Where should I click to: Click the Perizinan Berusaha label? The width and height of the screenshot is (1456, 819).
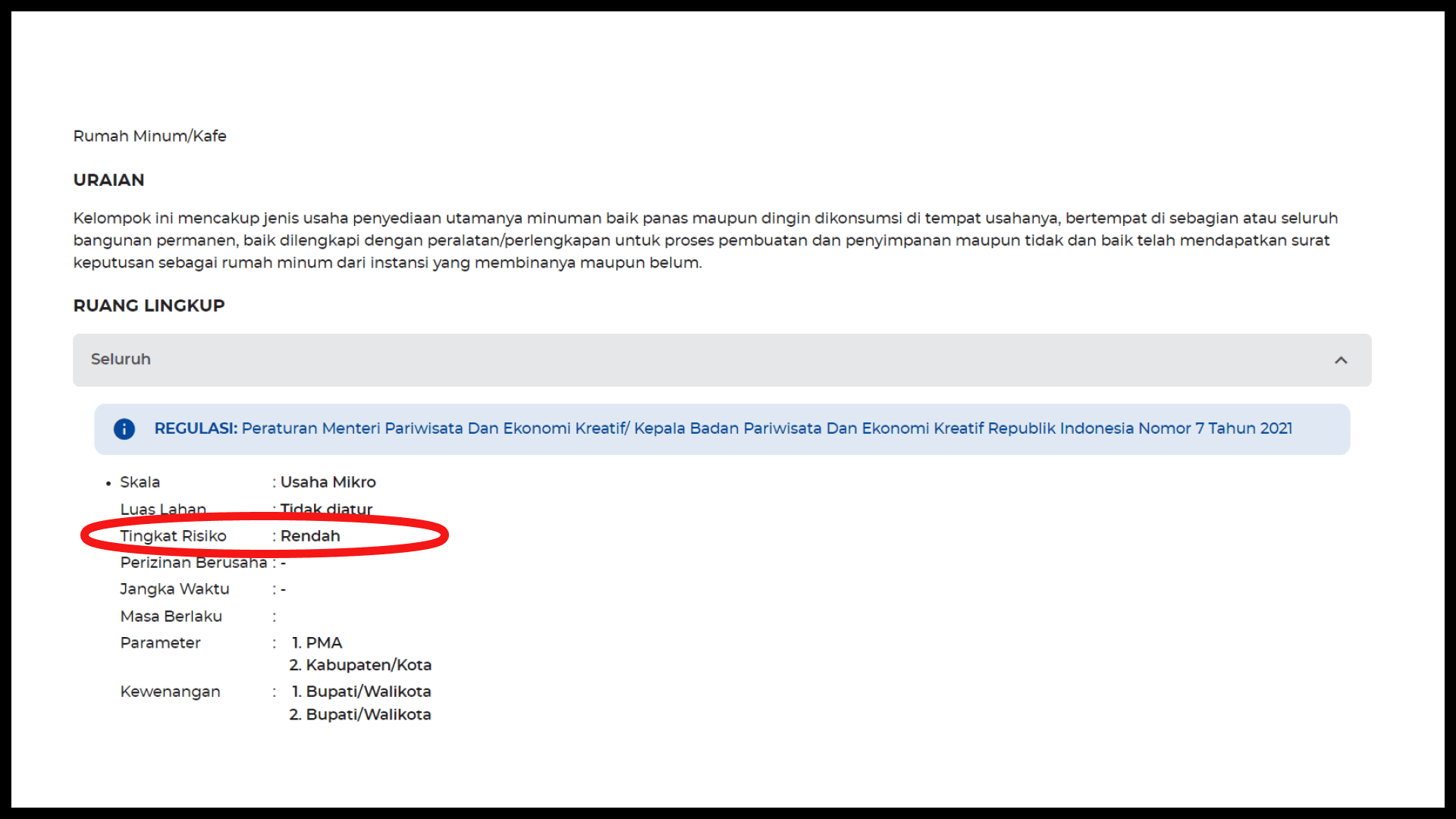193,563
